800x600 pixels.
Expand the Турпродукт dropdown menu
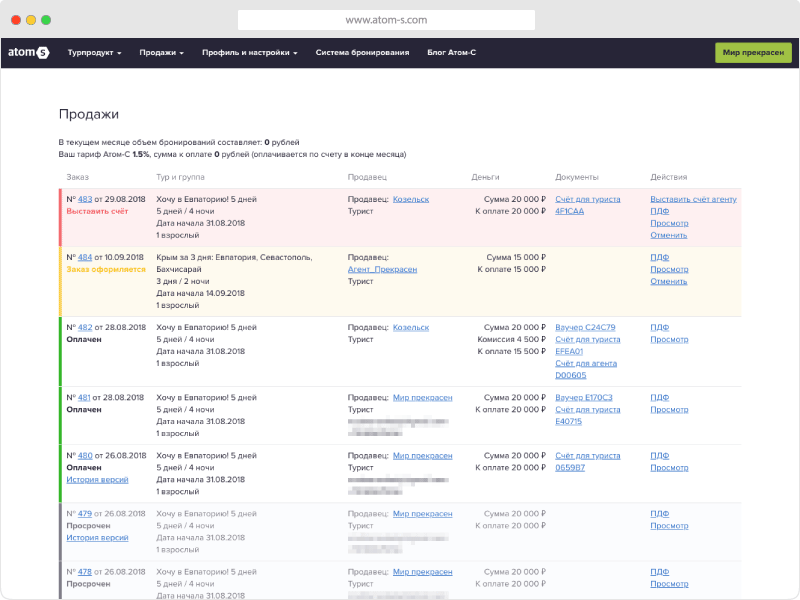(x=94, y=53)
